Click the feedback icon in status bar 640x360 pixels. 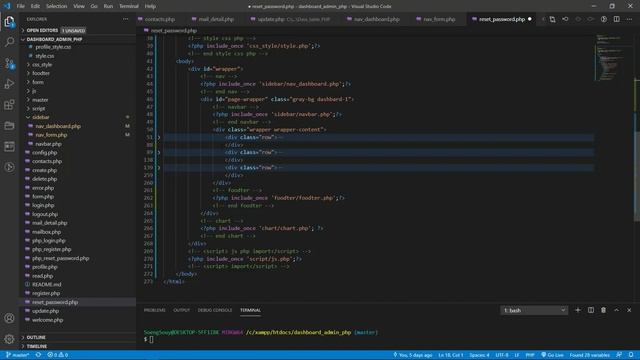pyautogui.click(x=619, y=355)
